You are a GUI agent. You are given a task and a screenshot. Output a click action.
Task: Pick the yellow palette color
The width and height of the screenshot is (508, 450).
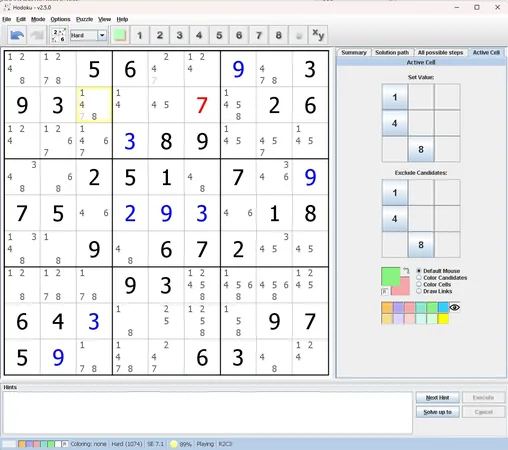[443, 319]
